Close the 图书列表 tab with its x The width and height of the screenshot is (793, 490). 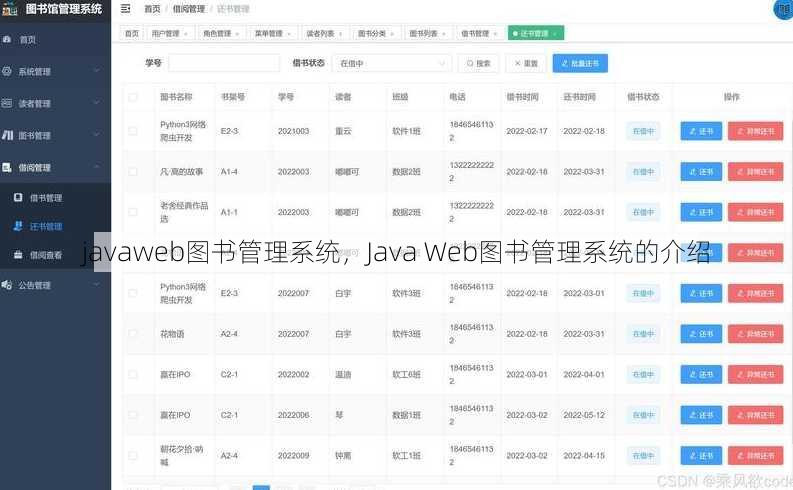coord(444,33)
